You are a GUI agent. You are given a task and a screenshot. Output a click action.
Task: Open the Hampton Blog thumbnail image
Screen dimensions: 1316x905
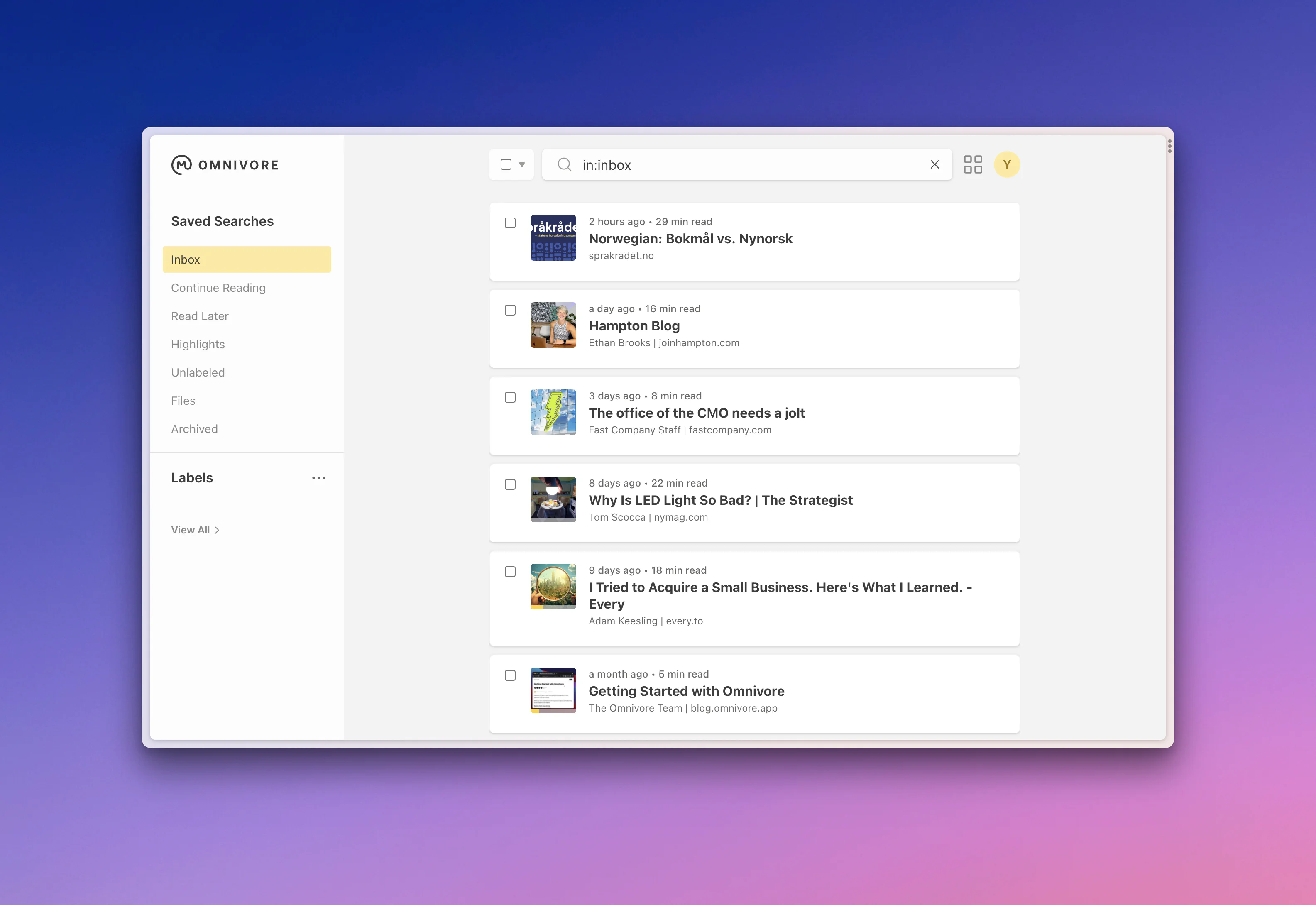click(x=553, y=325)
